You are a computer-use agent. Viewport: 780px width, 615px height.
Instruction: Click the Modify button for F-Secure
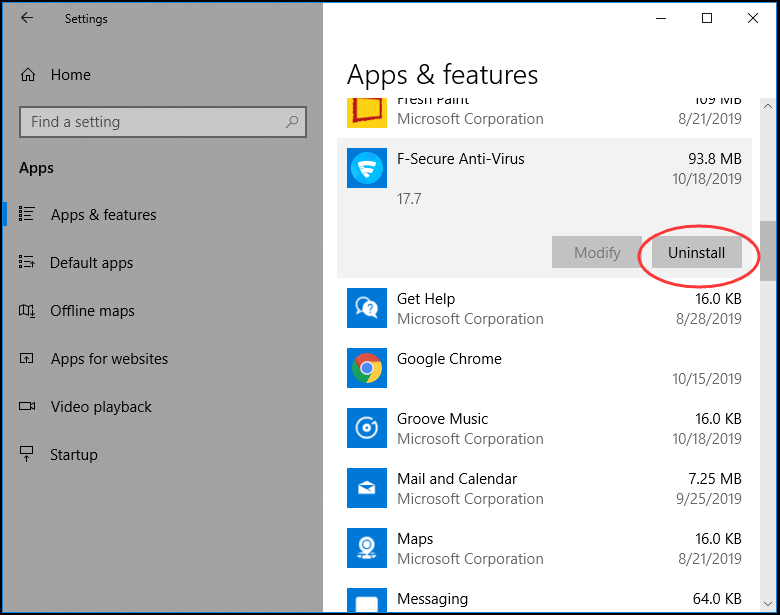click(597, 252)
